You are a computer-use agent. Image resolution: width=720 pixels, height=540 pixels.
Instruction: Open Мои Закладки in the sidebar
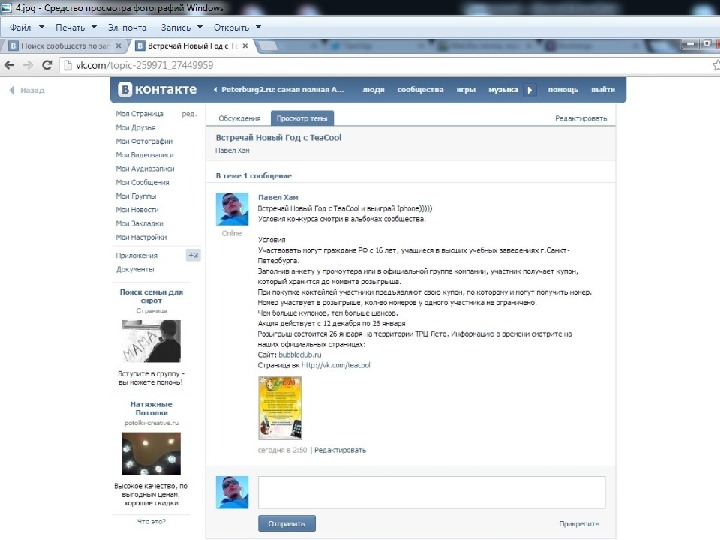pyautogui.click(x=140, y=224)
